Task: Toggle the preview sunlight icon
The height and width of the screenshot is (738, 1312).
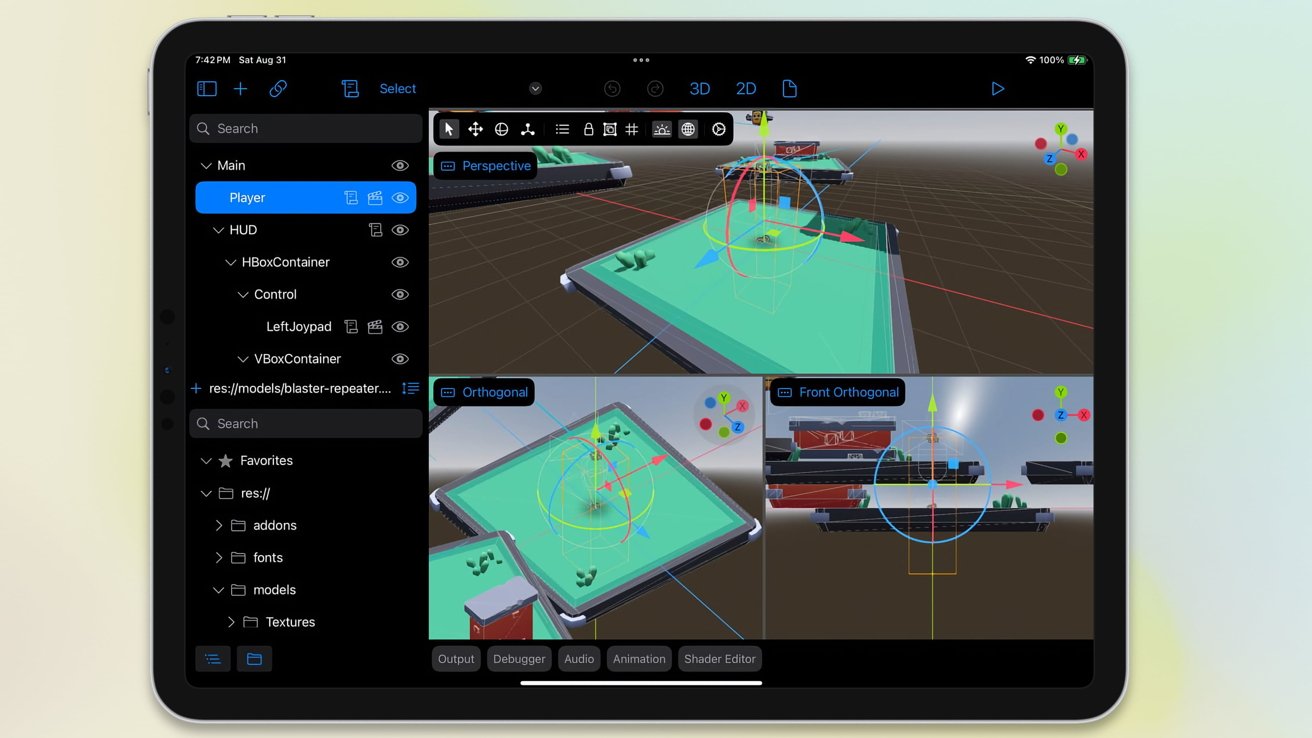Action: pyautogui.click(x=662, y=129)
